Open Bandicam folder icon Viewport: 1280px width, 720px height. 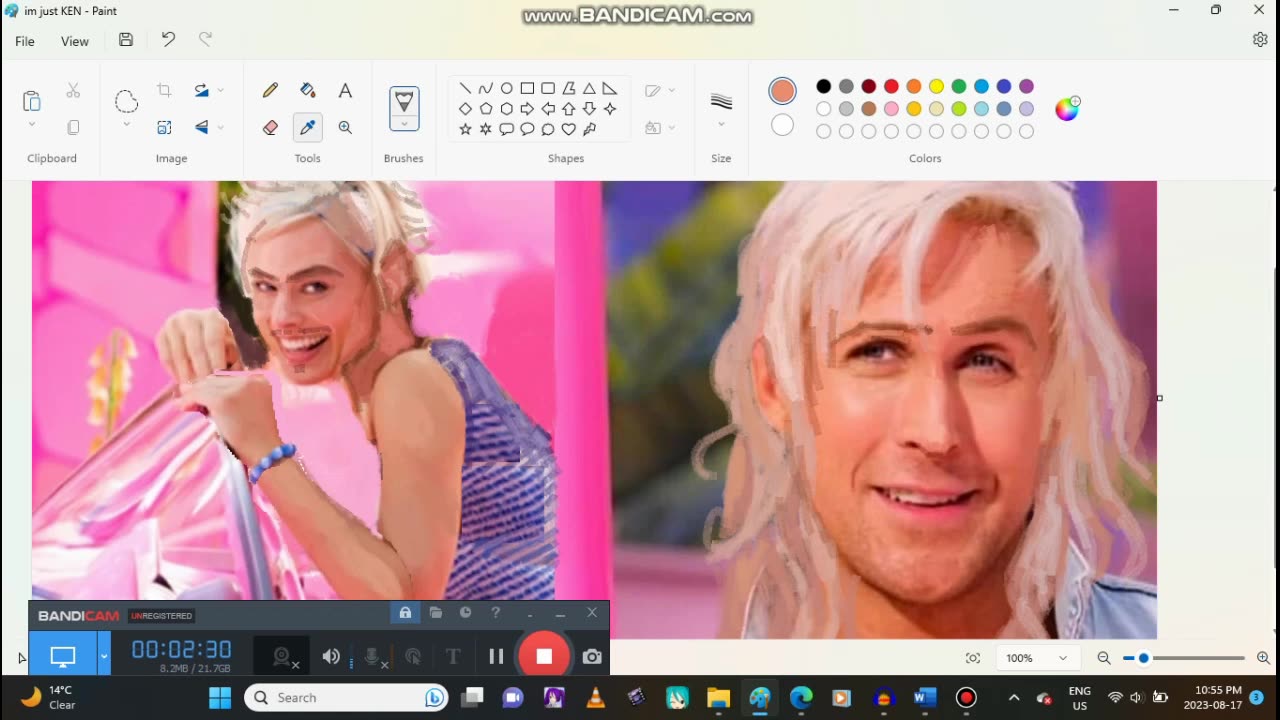point(436,613)
